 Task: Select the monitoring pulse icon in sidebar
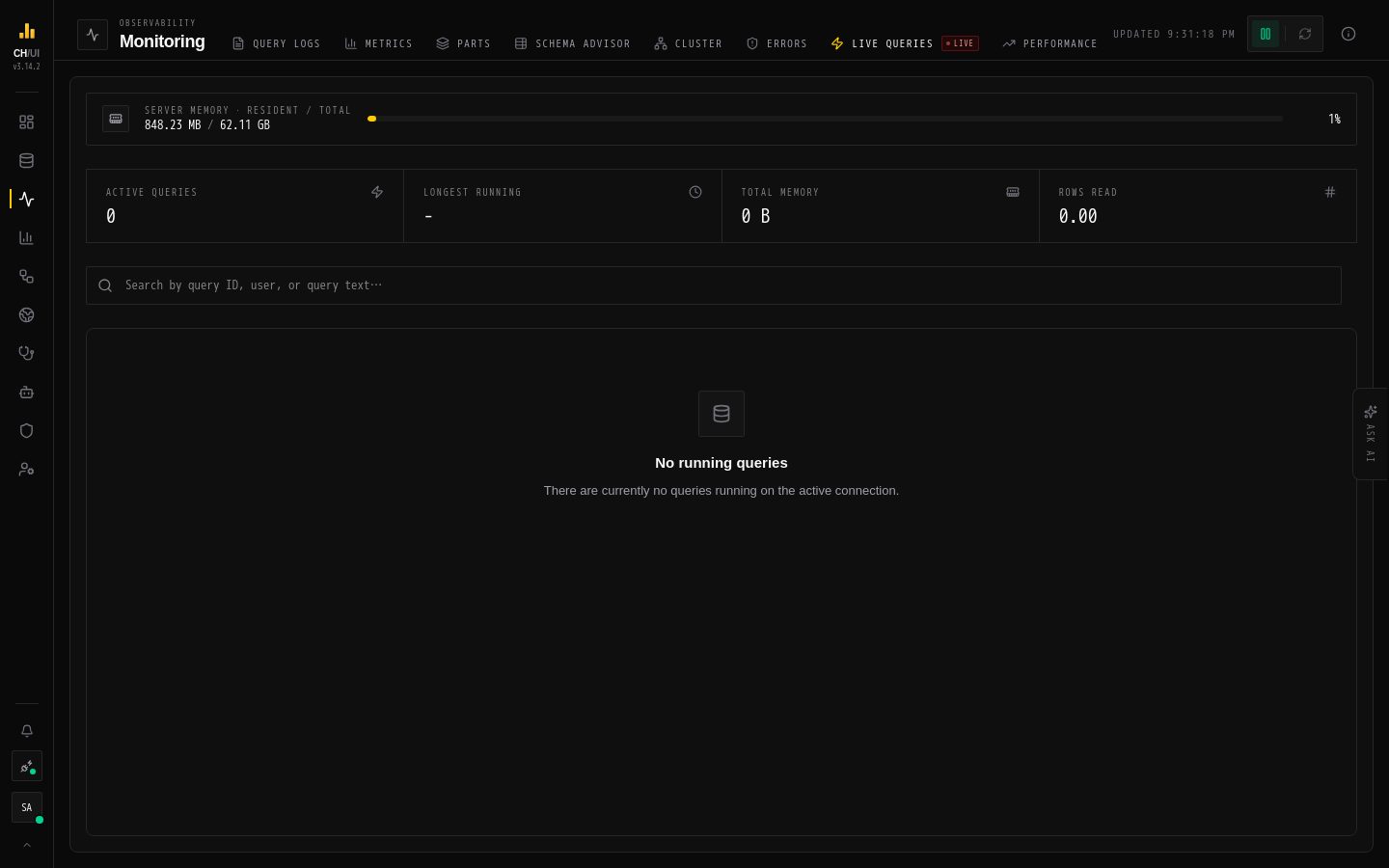tap(26, 200)
